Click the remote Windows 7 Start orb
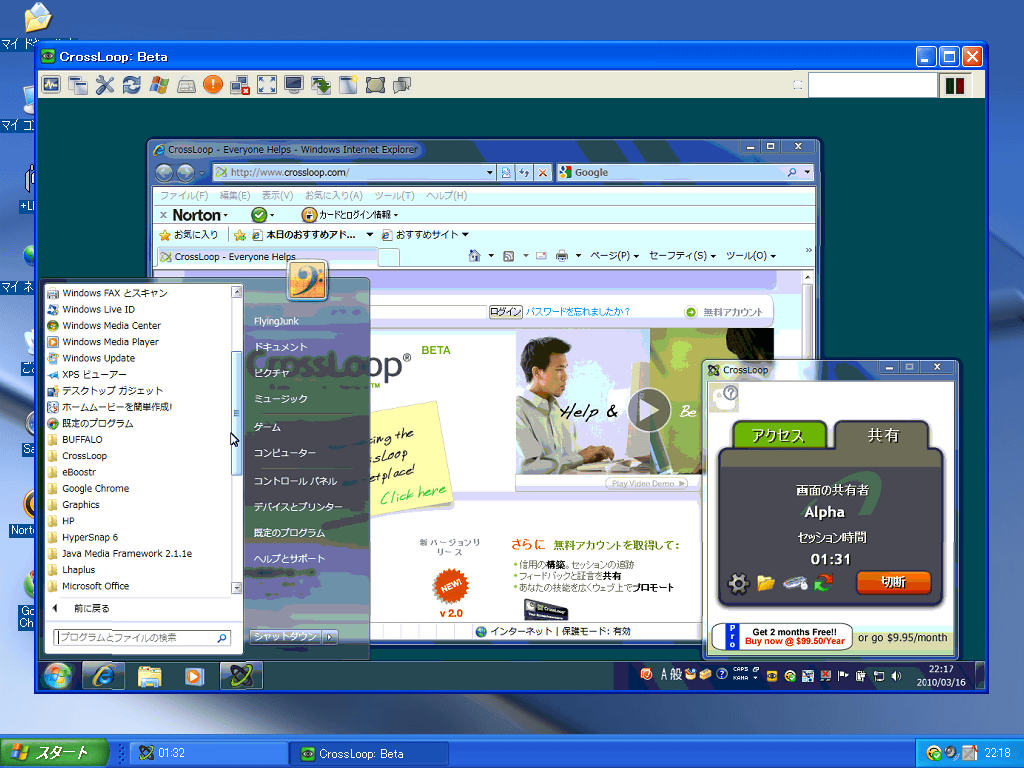1024x768 pixels. tap(57, 676)
